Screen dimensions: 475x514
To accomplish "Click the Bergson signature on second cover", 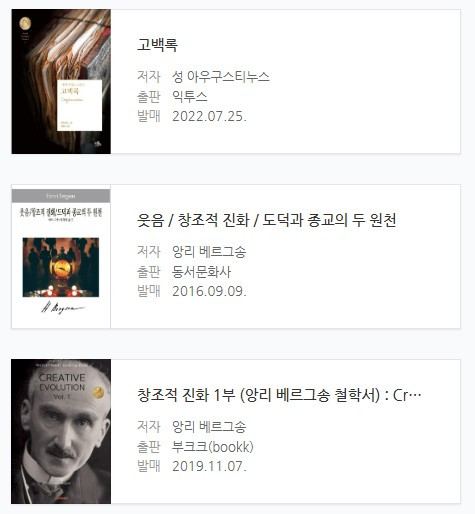I will 63,308.
